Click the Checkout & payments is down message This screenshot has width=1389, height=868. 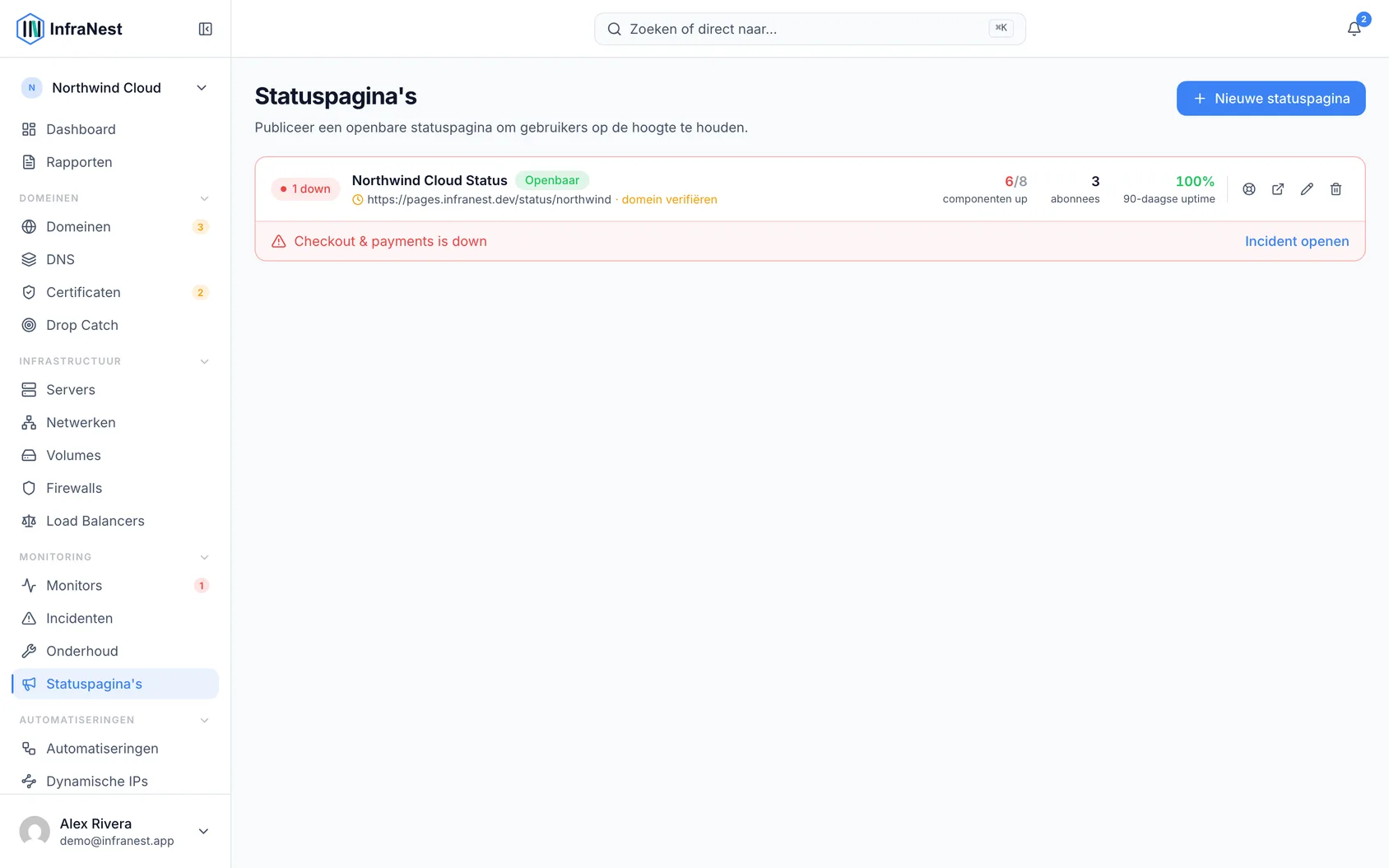(x=390, y=241)
